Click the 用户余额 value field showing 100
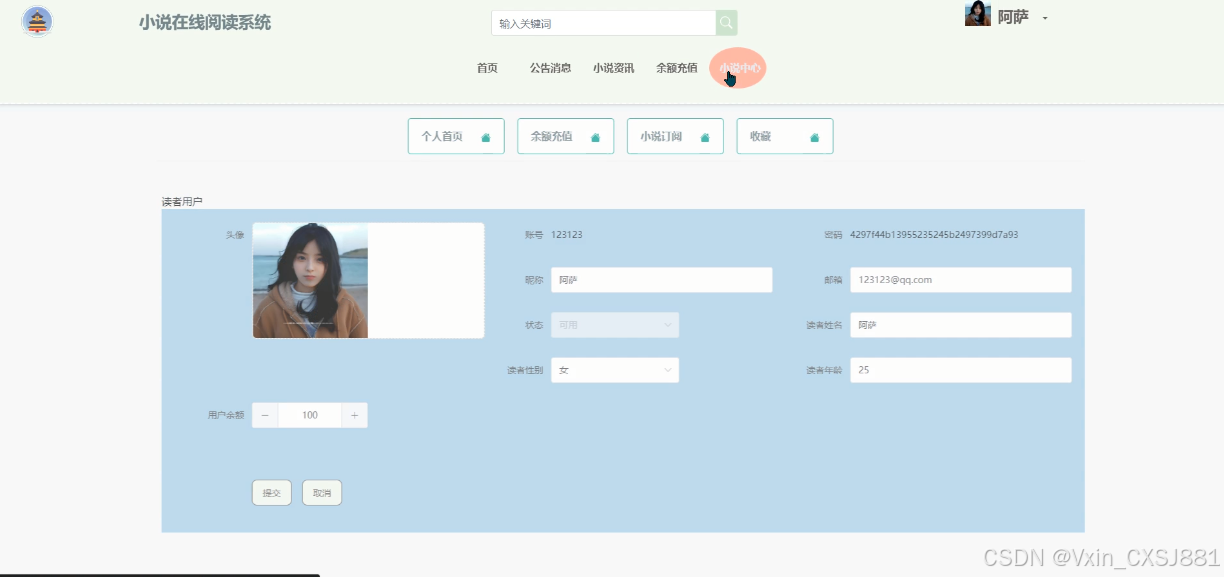The width and height of the screenshot is (1224, 577). coord(310,415)
